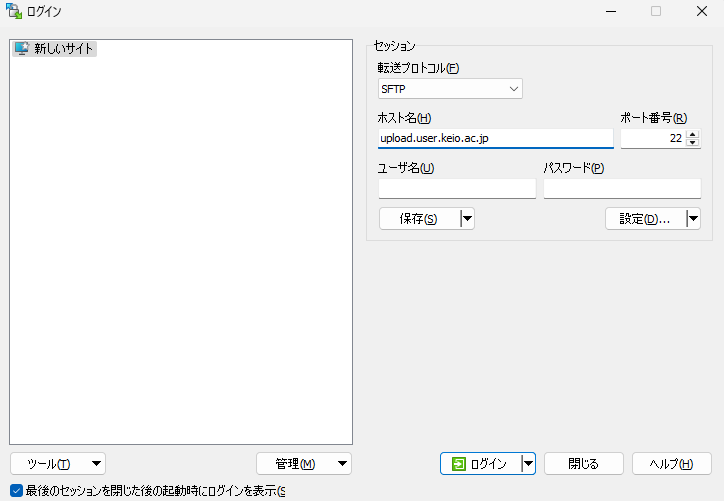The width and height of the screenshot is (724, 501).
Task: Decrease port number with down arrow
Action: (x=692, y=143)
